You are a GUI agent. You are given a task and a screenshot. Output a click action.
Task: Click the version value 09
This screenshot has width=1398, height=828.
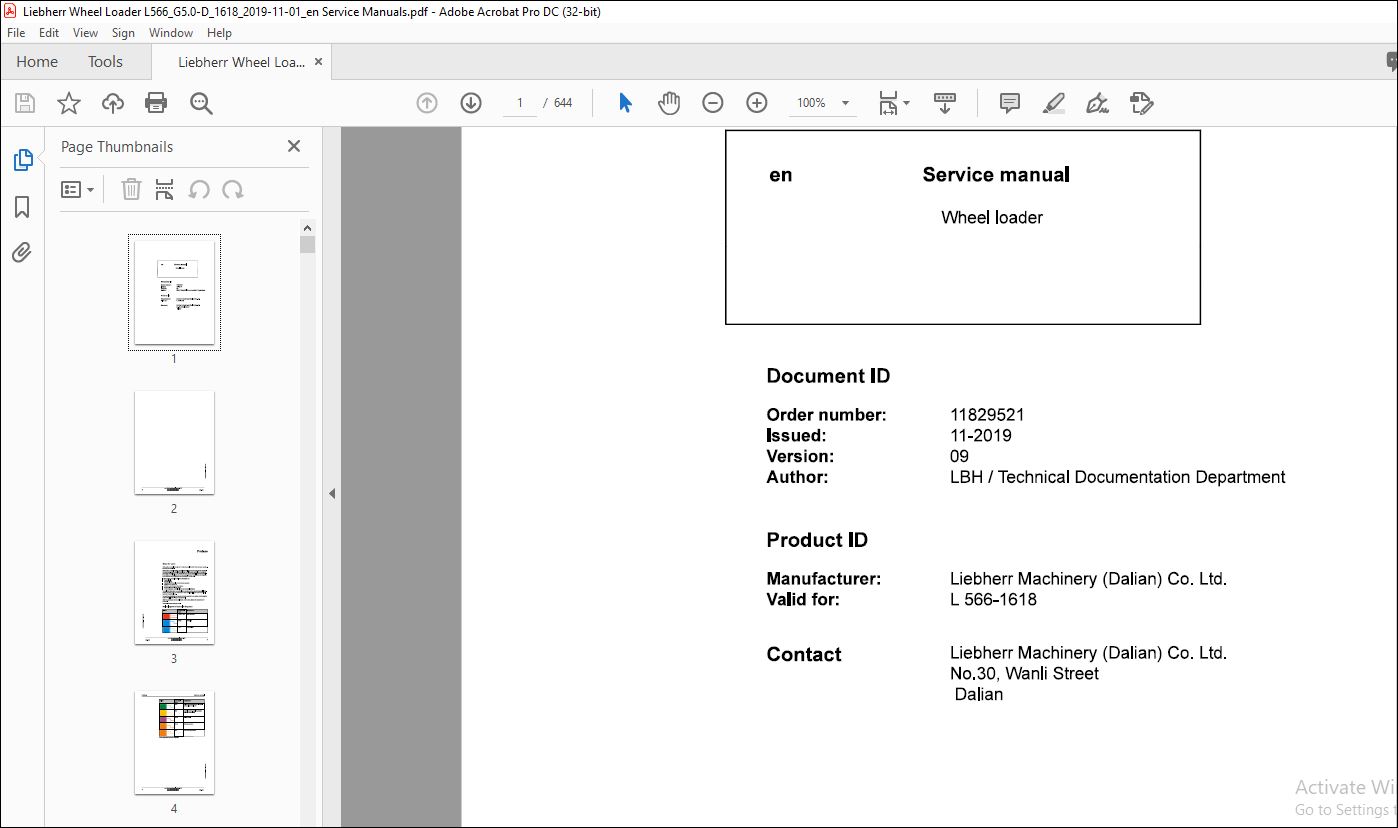(x=960, y=457)
